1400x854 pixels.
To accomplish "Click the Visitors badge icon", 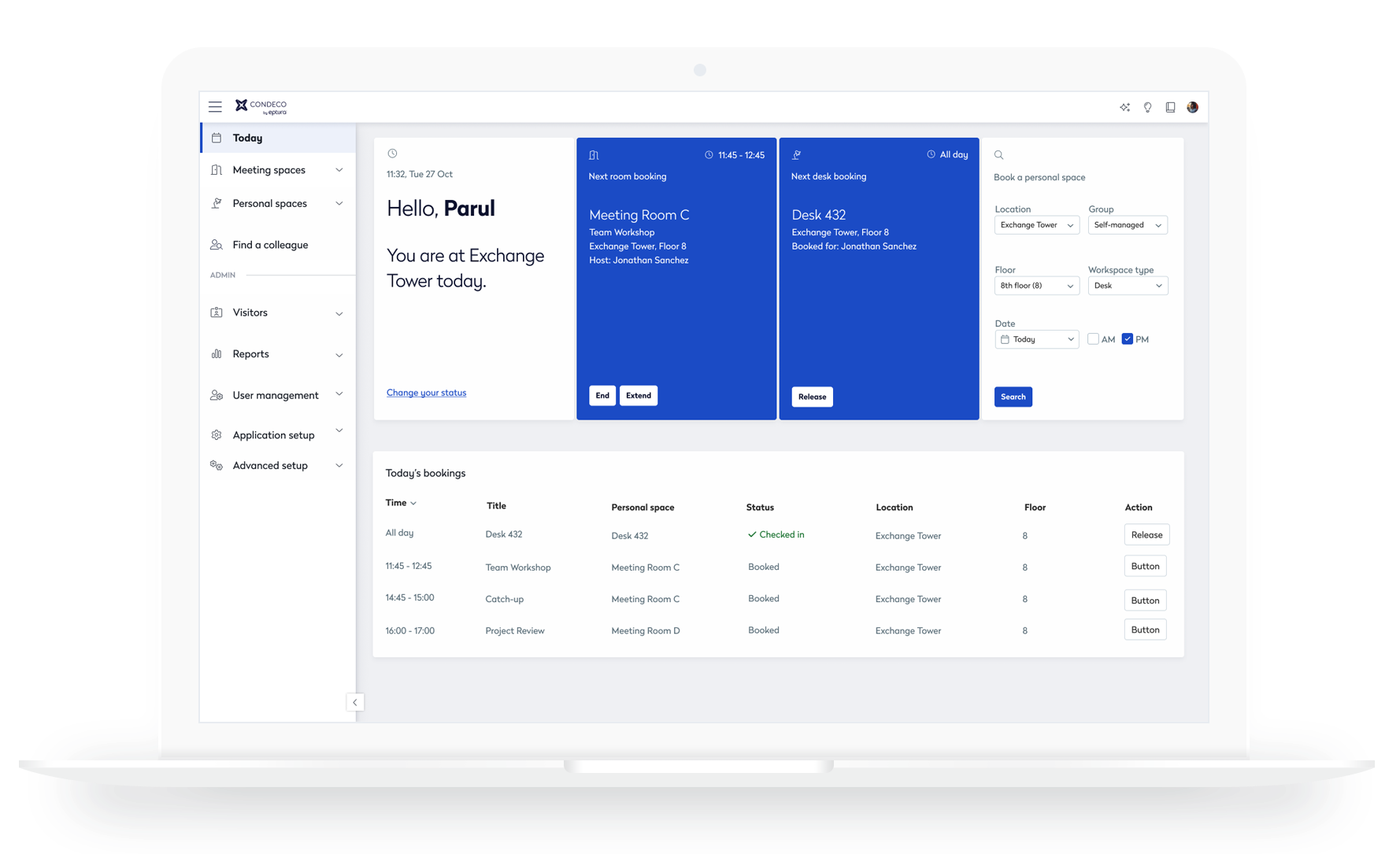I will pyautogui.click(x=217, y=312).
